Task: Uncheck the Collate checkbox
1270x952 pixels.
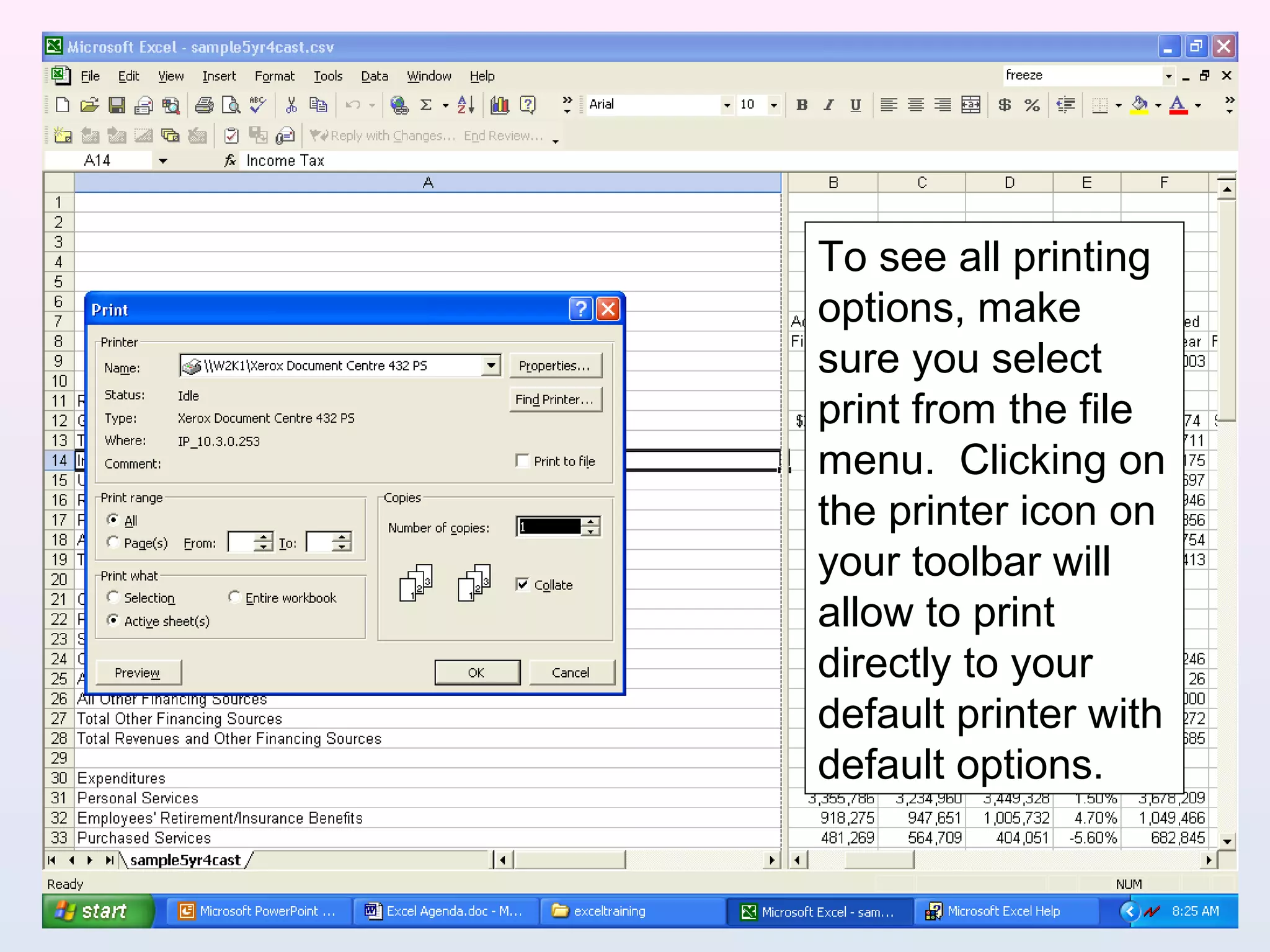Action: [x=523, y=584]
